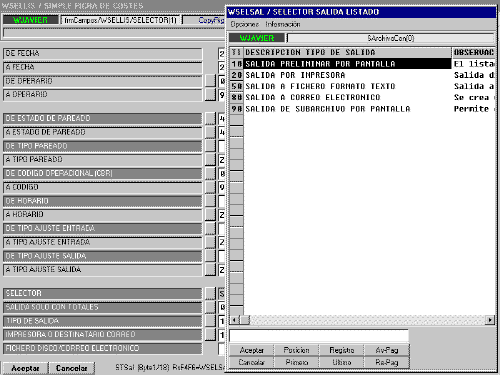Open lookup button beside DE ESTADO DE PAREADO
Viewport: 500px width, 375px height.
(210, 118)
